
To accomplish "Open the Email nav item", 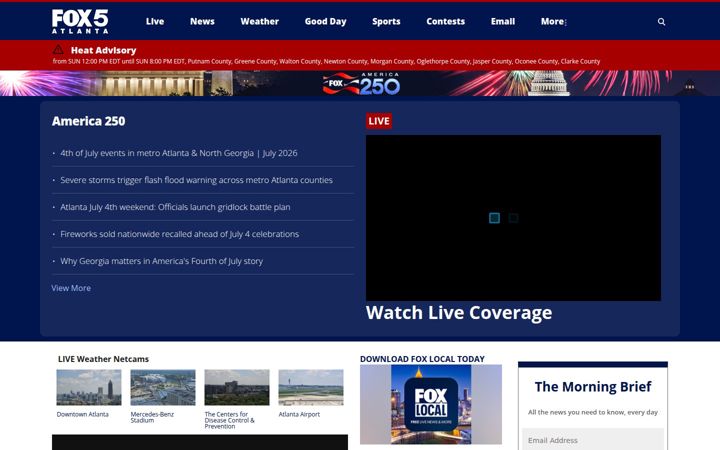I will point(503,21).
